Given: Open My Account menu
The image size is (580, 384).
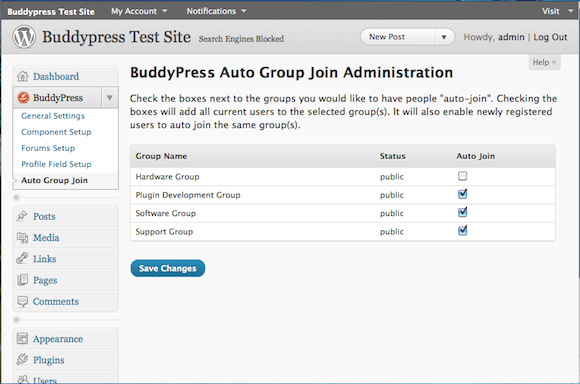Looking at the screenshot, I should [139, 11].
